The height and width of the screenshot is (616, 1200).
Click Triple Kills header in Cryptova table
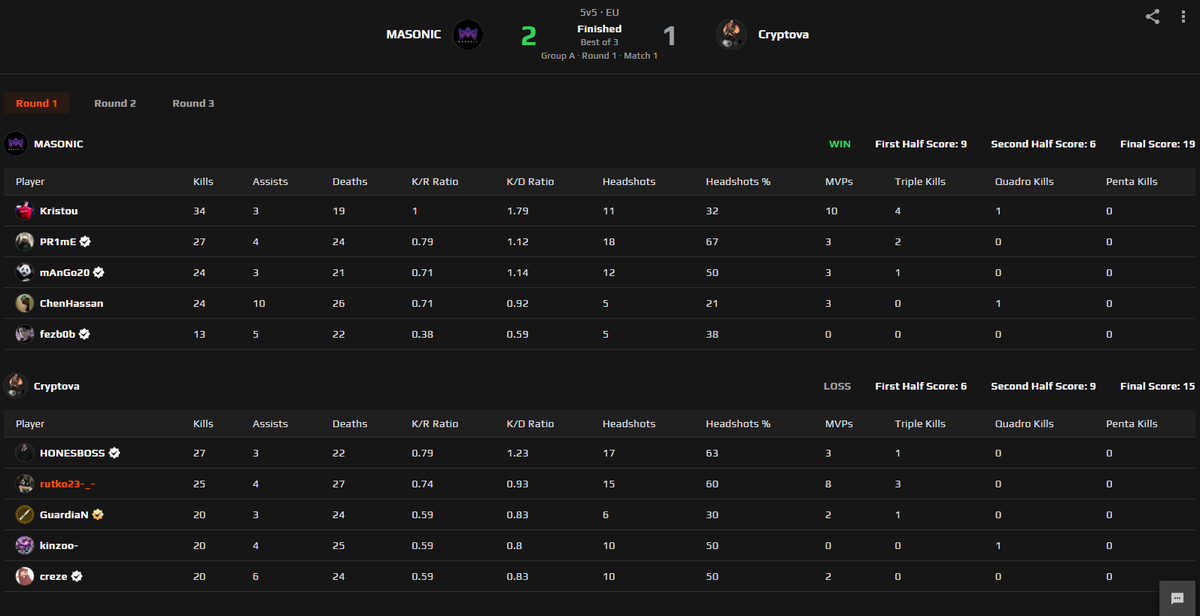(920, 424)
